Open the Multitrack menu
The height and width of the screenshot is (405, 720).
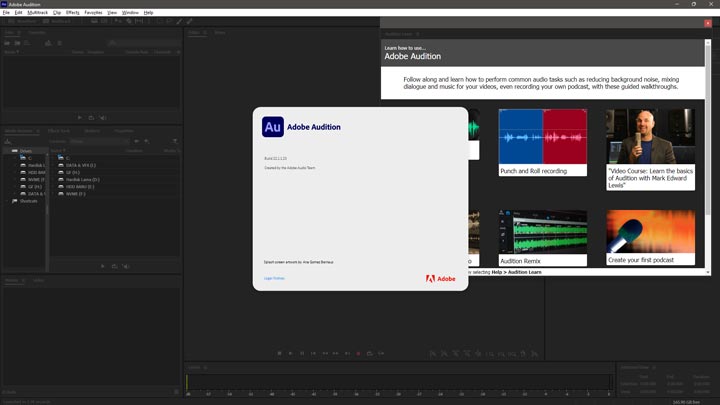[38, 12]
